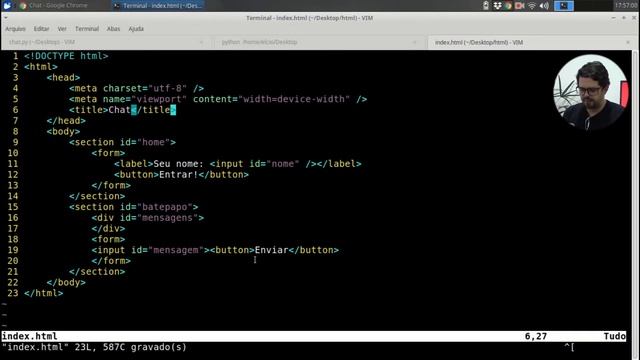Screen dimensions: 640x360
Task: Click the "Seu nome:" label text
Action: click(178, 164)
